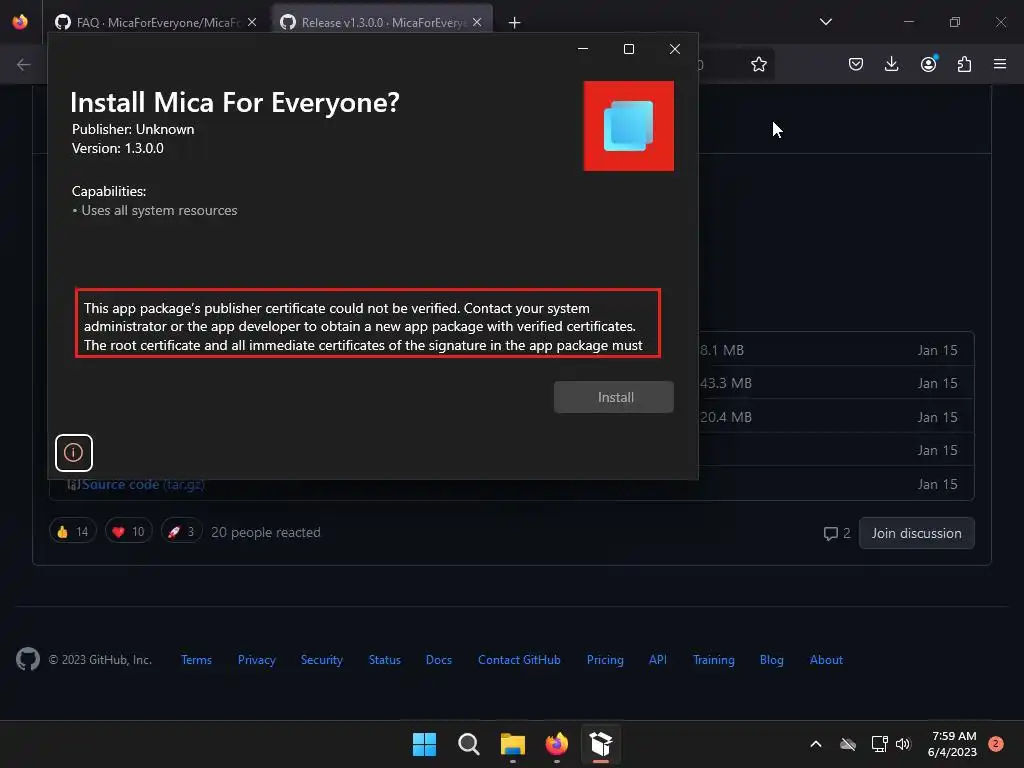Screen dimensions: 1024x768
Task: Open Save to Pocket in Firefox
Action: (856, 64)
